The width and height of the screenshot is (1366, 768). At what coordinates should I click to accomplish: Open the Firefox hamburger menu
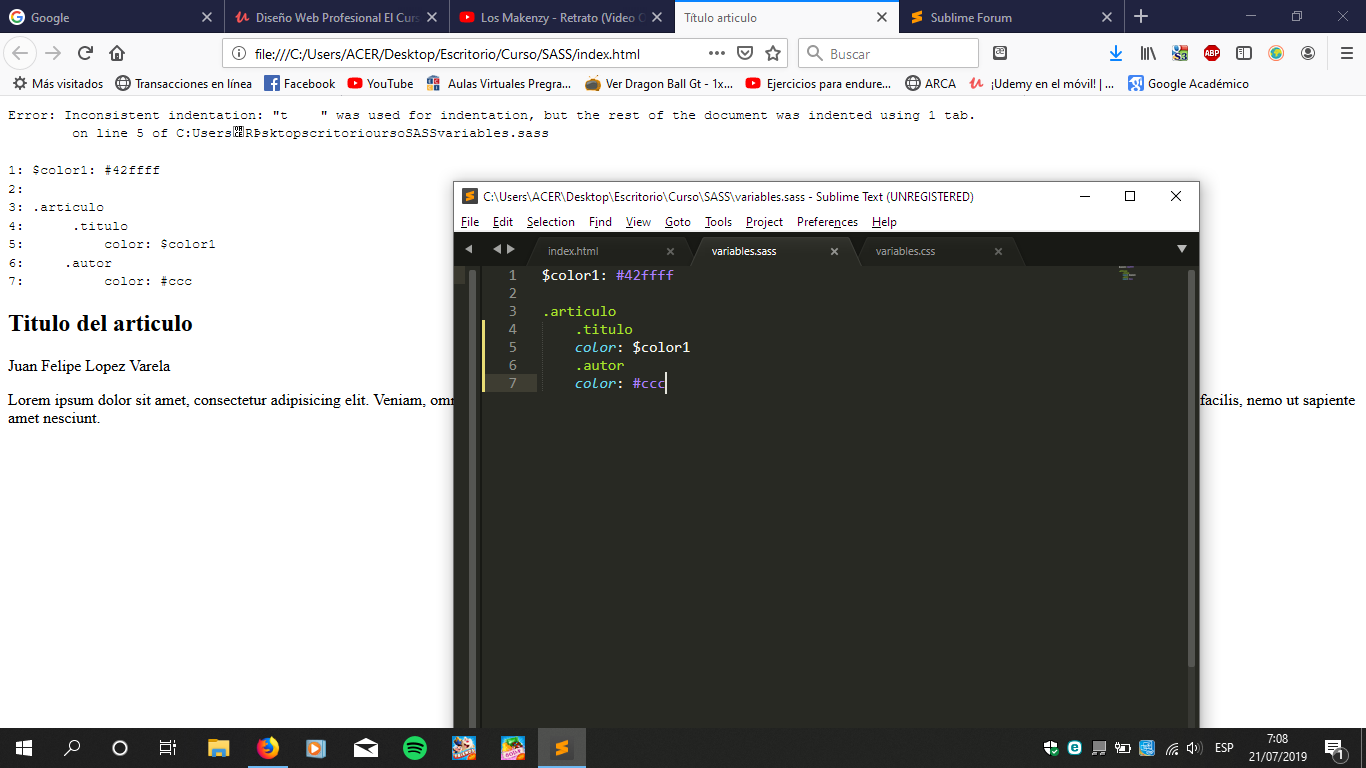tap(1346, 54)
